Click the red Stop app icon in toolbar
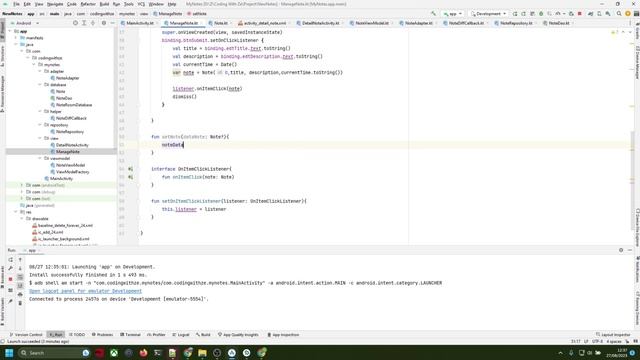The image size is (640, 360). pyautogui.click(x=580, y=13)
